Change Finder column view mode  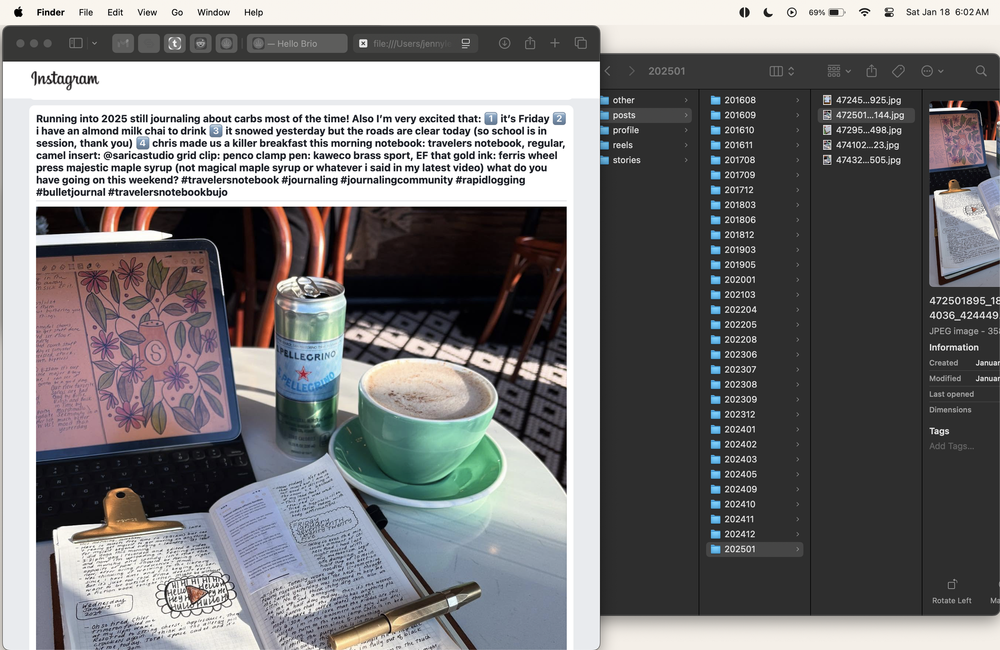coord(782,71)
